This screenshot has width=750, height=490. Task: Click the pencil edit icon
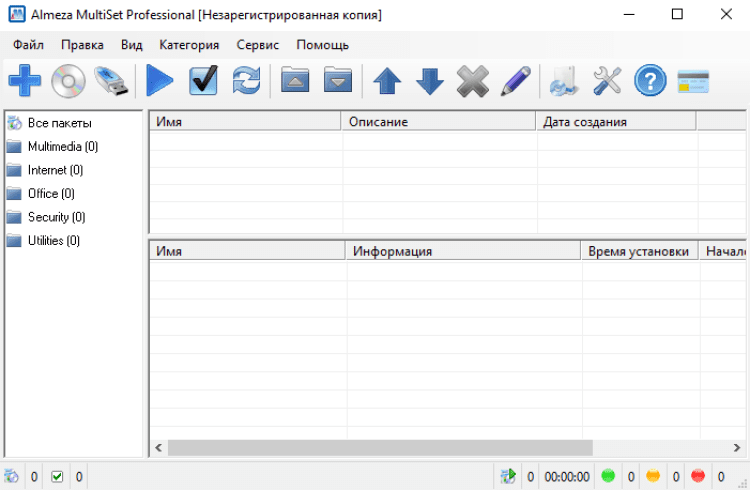[516, 81]
